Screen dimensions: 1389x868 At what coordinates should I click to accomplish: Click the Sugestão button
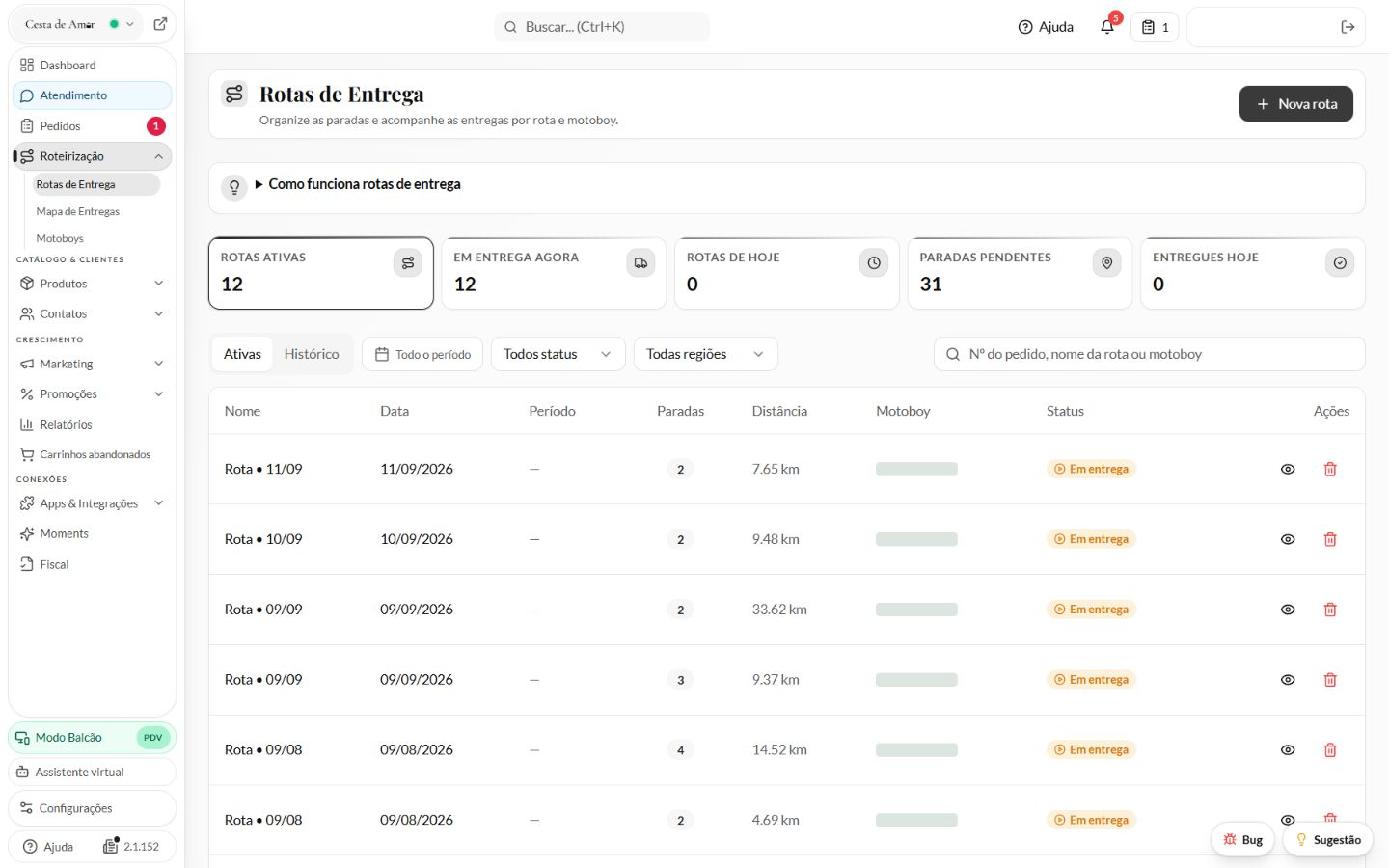pyautogui.click(x=1328, y=840)
